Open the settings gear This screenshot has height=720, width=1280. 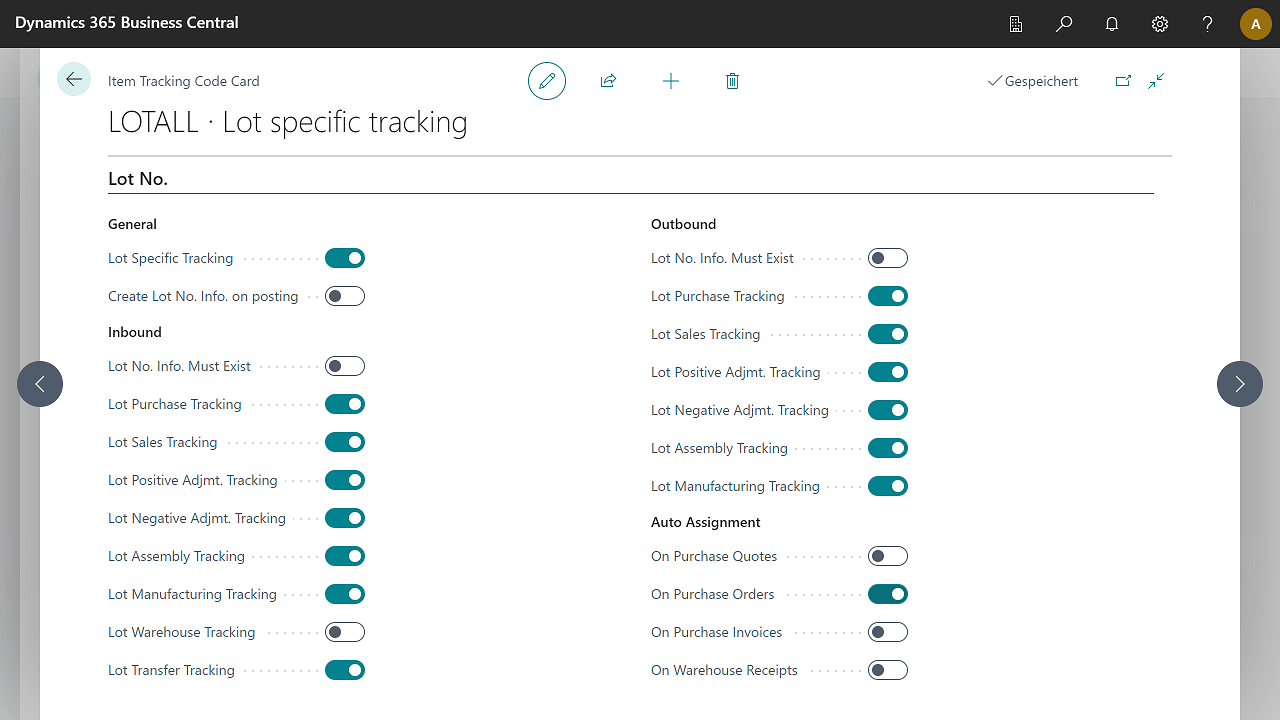click(1160, 24)
